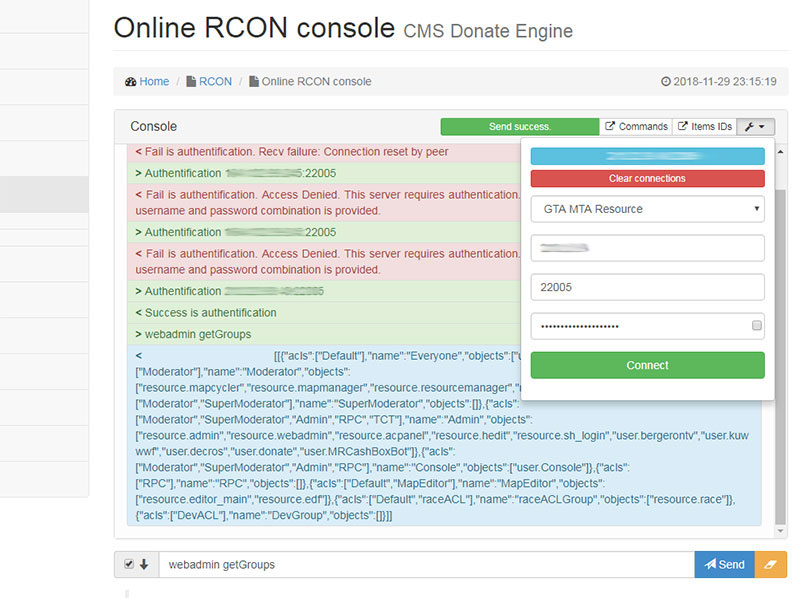The image size is (800, 598).
Task: Go to the RCON breadcrumb link
Action: (x=215, y=82)
